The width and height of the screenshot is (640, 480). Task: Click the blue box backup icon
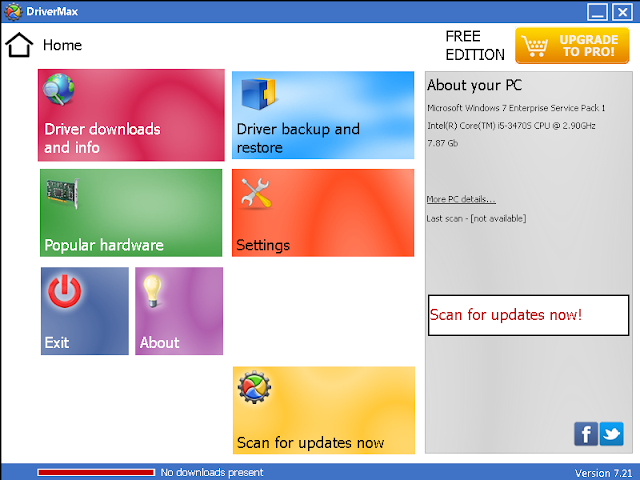(258, 93)
